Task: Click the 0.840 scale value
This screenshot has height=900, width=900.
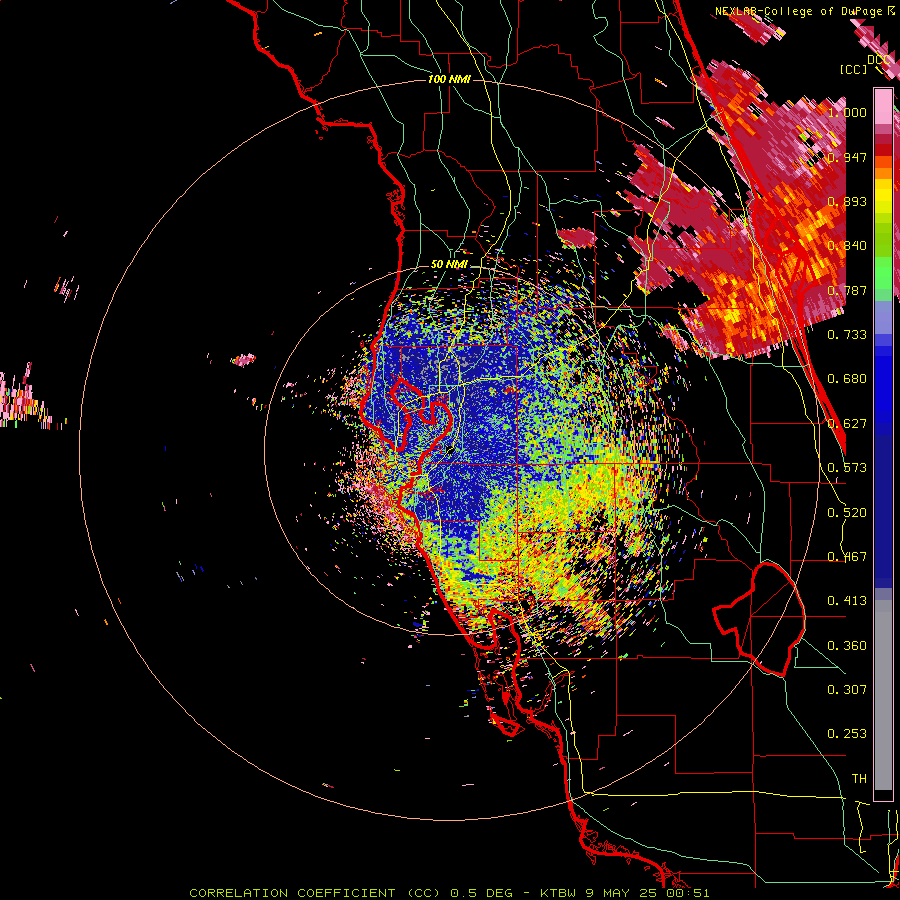Action: point(847,246)
